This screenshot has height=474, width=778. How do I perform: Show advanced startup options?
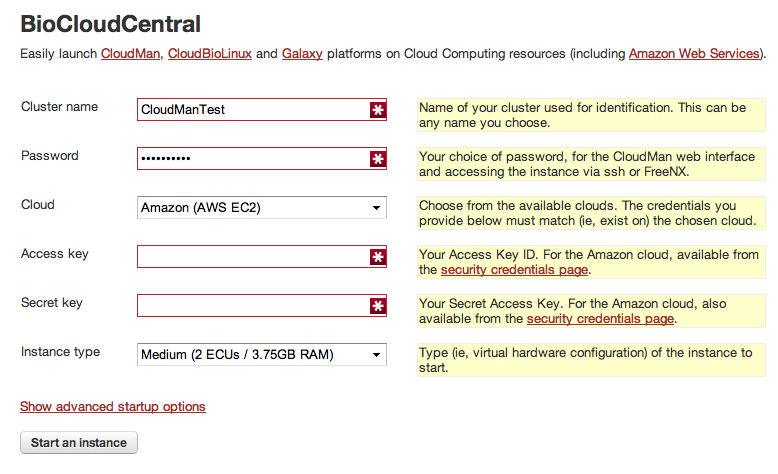(113, 406)
